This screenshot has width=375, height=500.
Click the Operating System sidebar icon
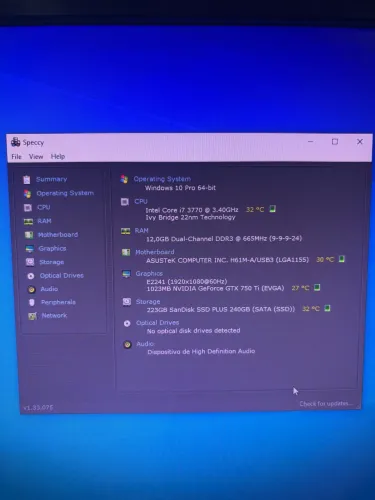coord(27,194)
